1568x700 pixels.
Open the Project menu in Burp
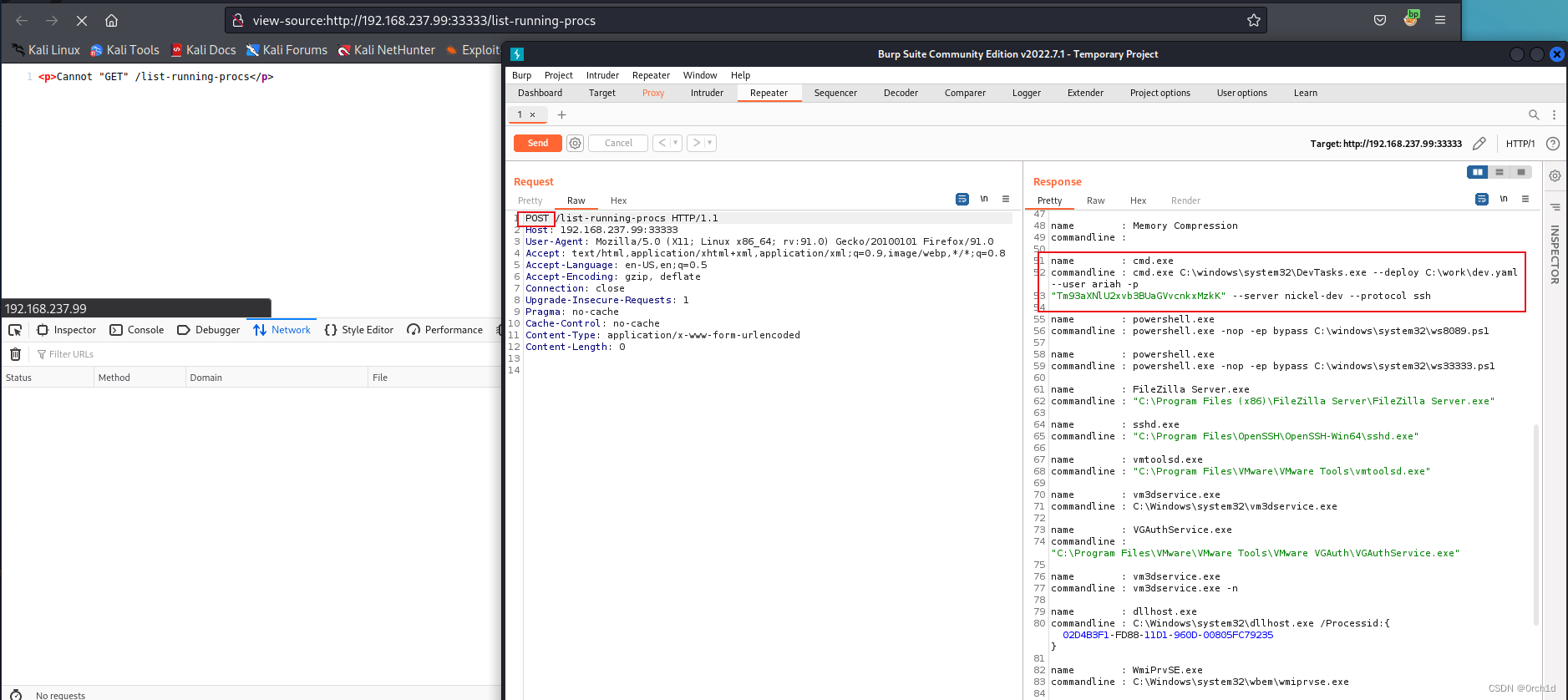[559, 75]
